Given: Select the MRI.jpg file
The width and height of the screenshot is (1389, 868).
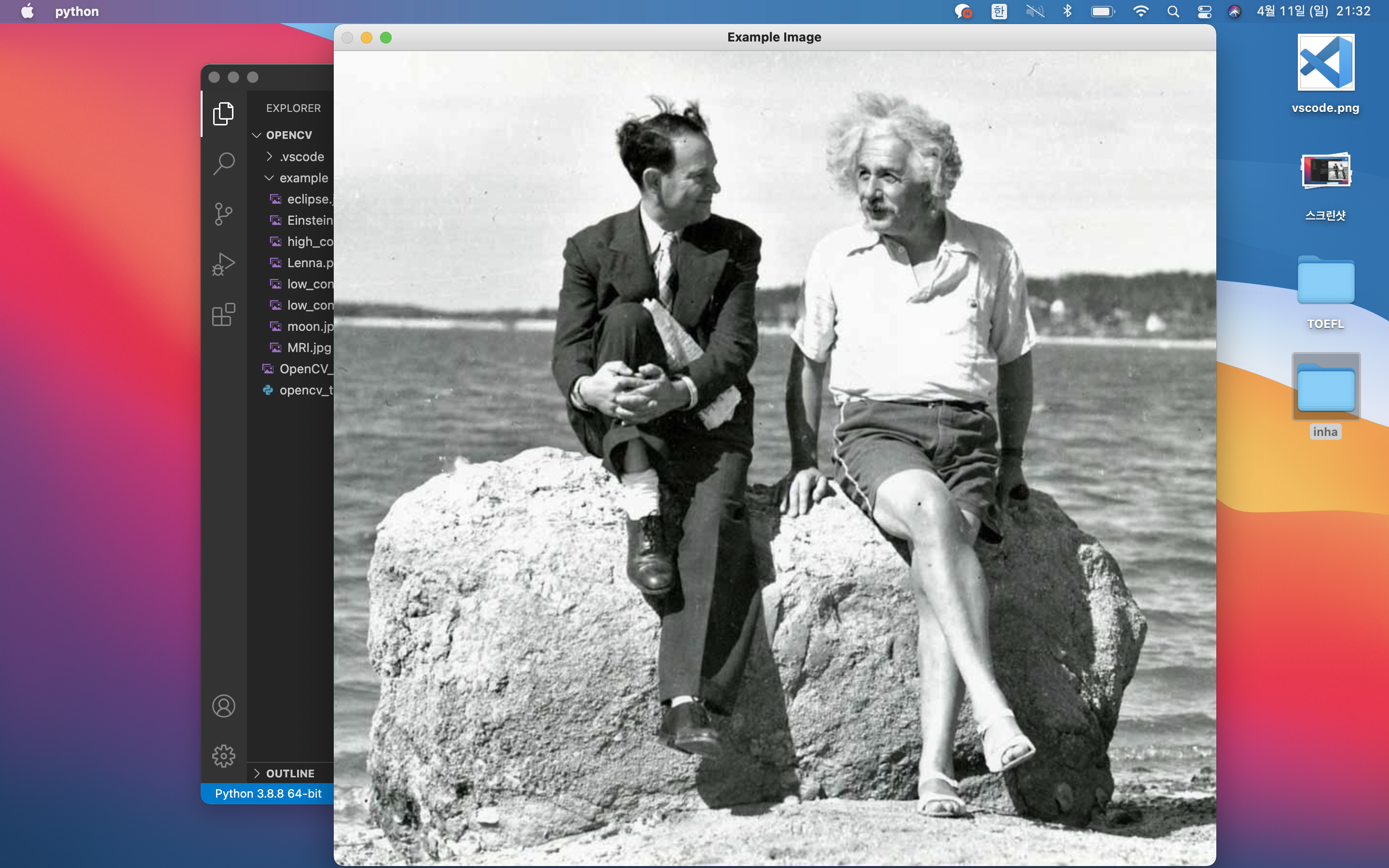Looking at the screenshot, I should coord(309,347).
